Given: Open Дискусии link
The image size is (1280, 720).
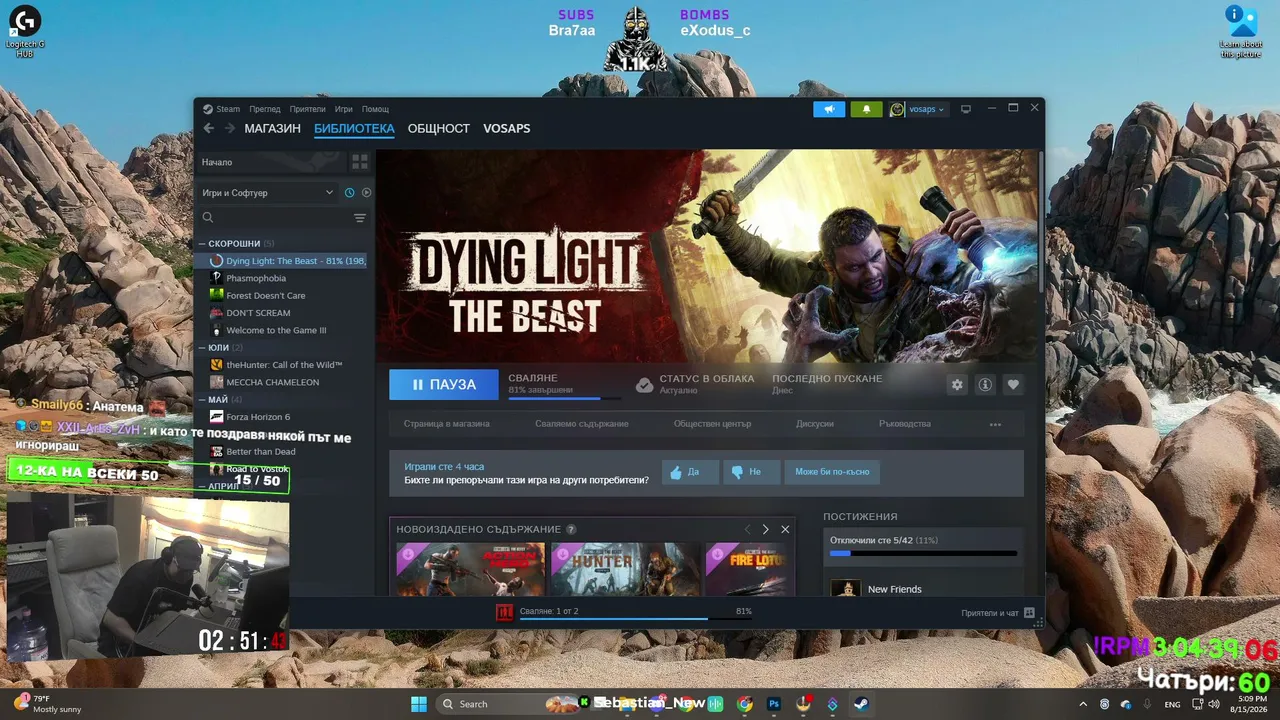Looking at the screenshot, I should 815,424.
